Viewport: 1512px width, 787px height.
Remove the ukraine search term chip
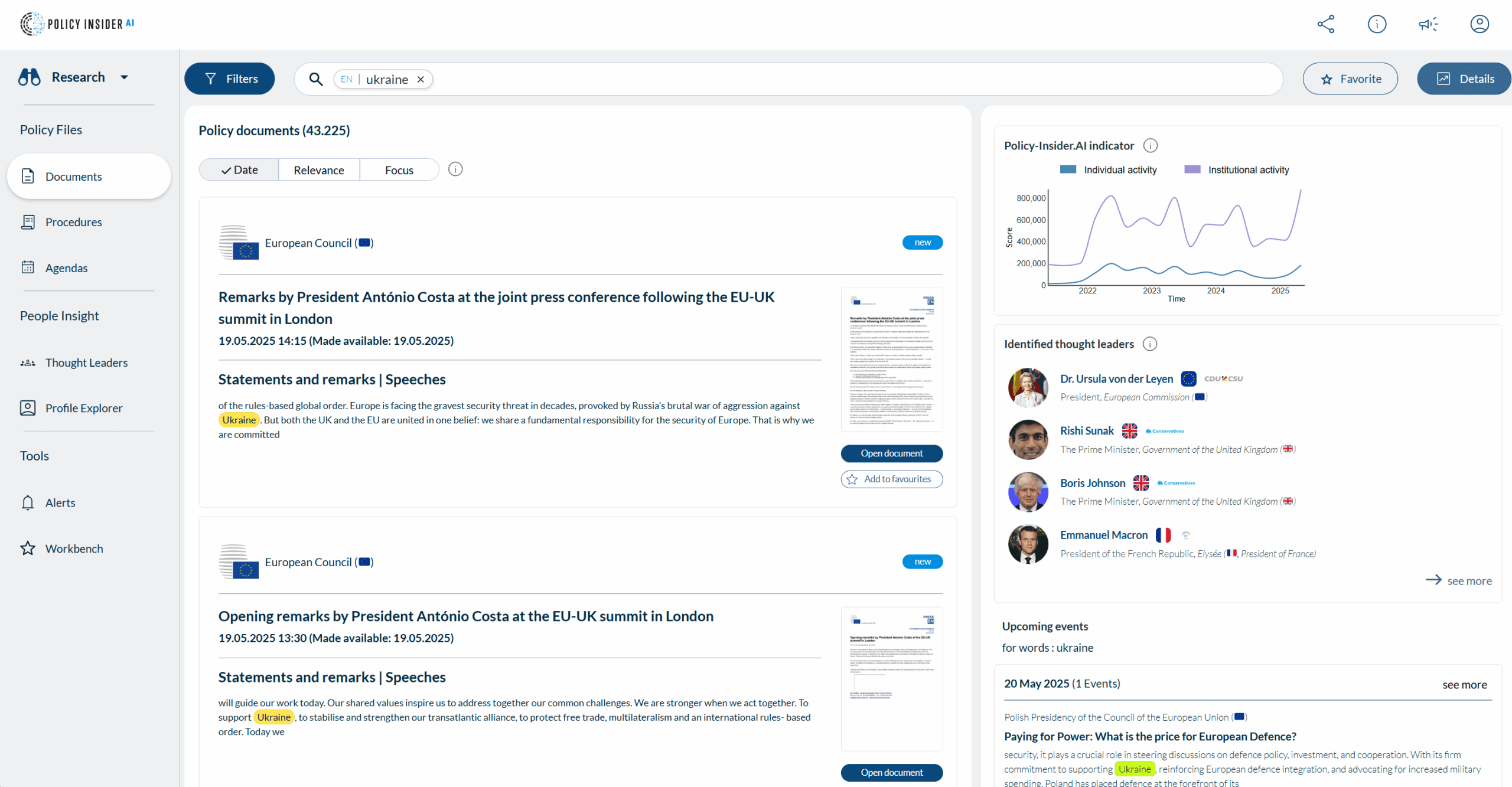point(421,80)
